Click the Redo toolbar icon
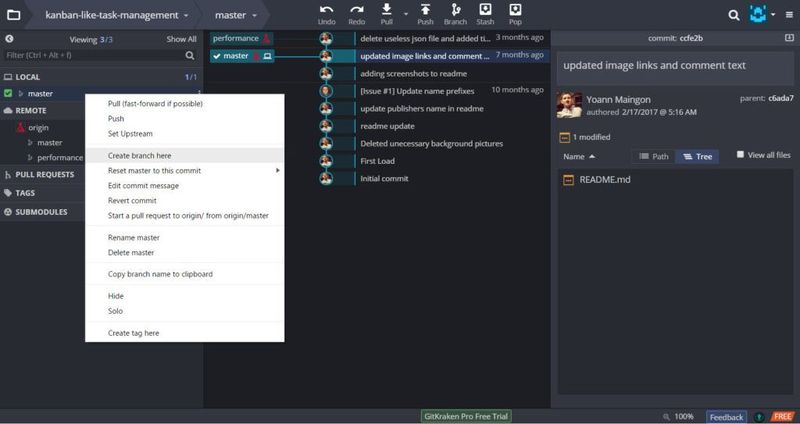The height and width of the screenshot is (424, 800). [x=355, y=12]
